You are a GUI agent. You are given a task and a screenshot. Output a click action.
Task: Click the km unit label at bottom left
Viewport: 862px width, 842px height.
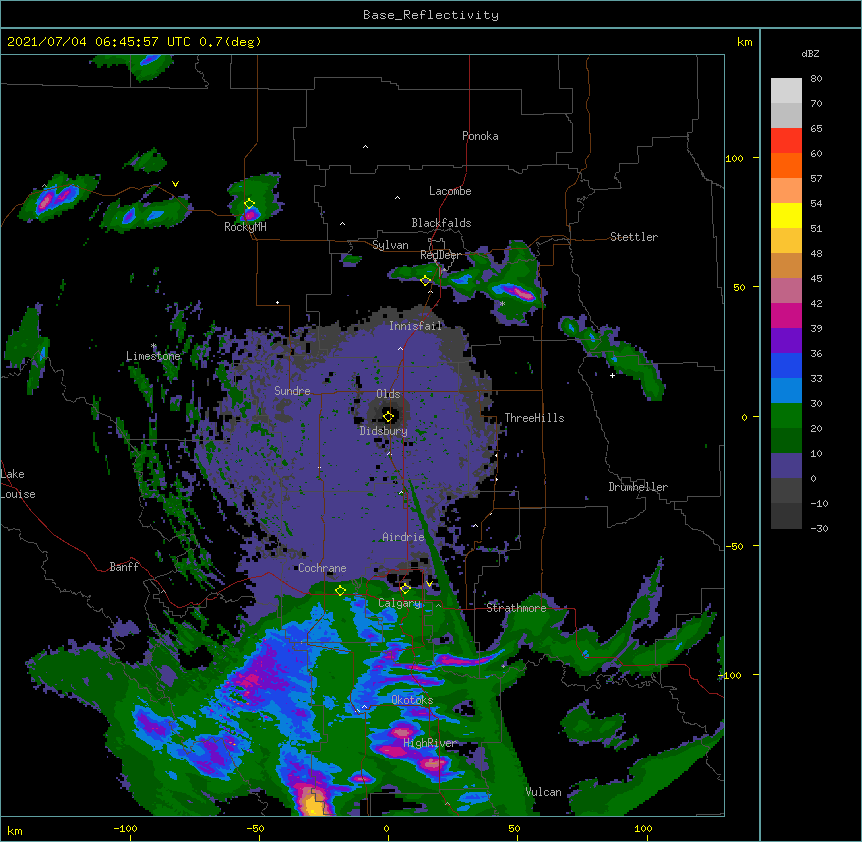point(15,830)
